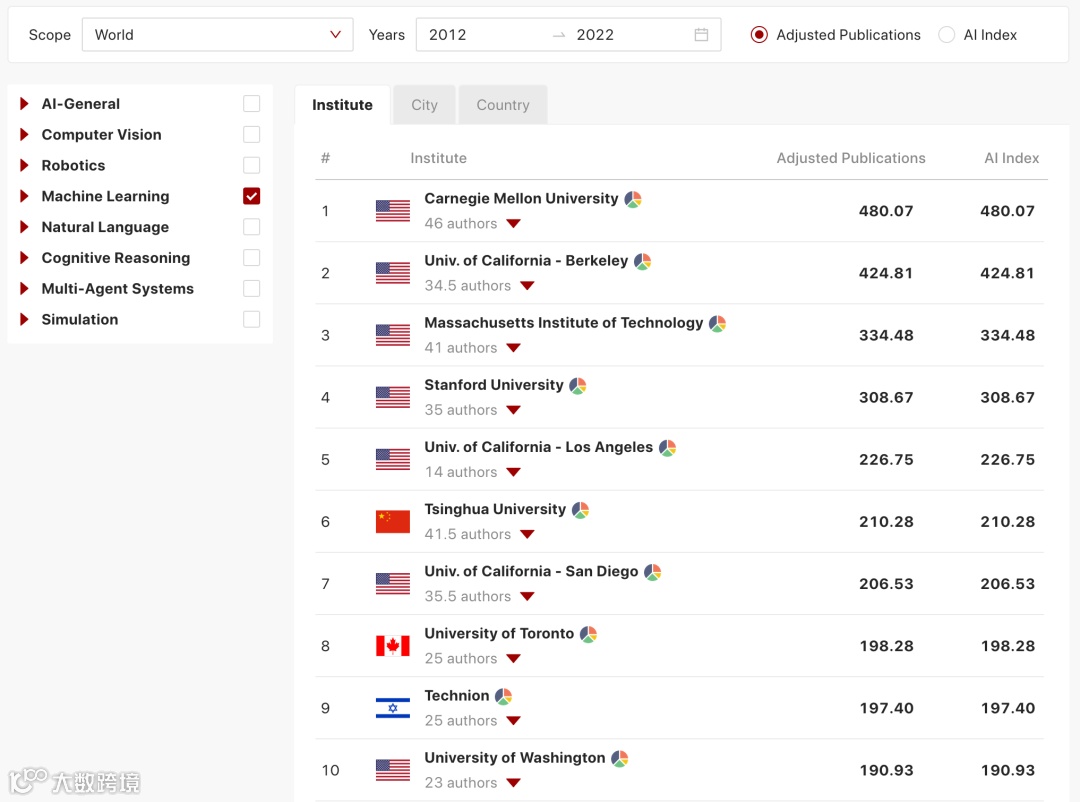Open the Scope World dropdown
Viewport: 1080px width, 802px height.
coord(218,34)
